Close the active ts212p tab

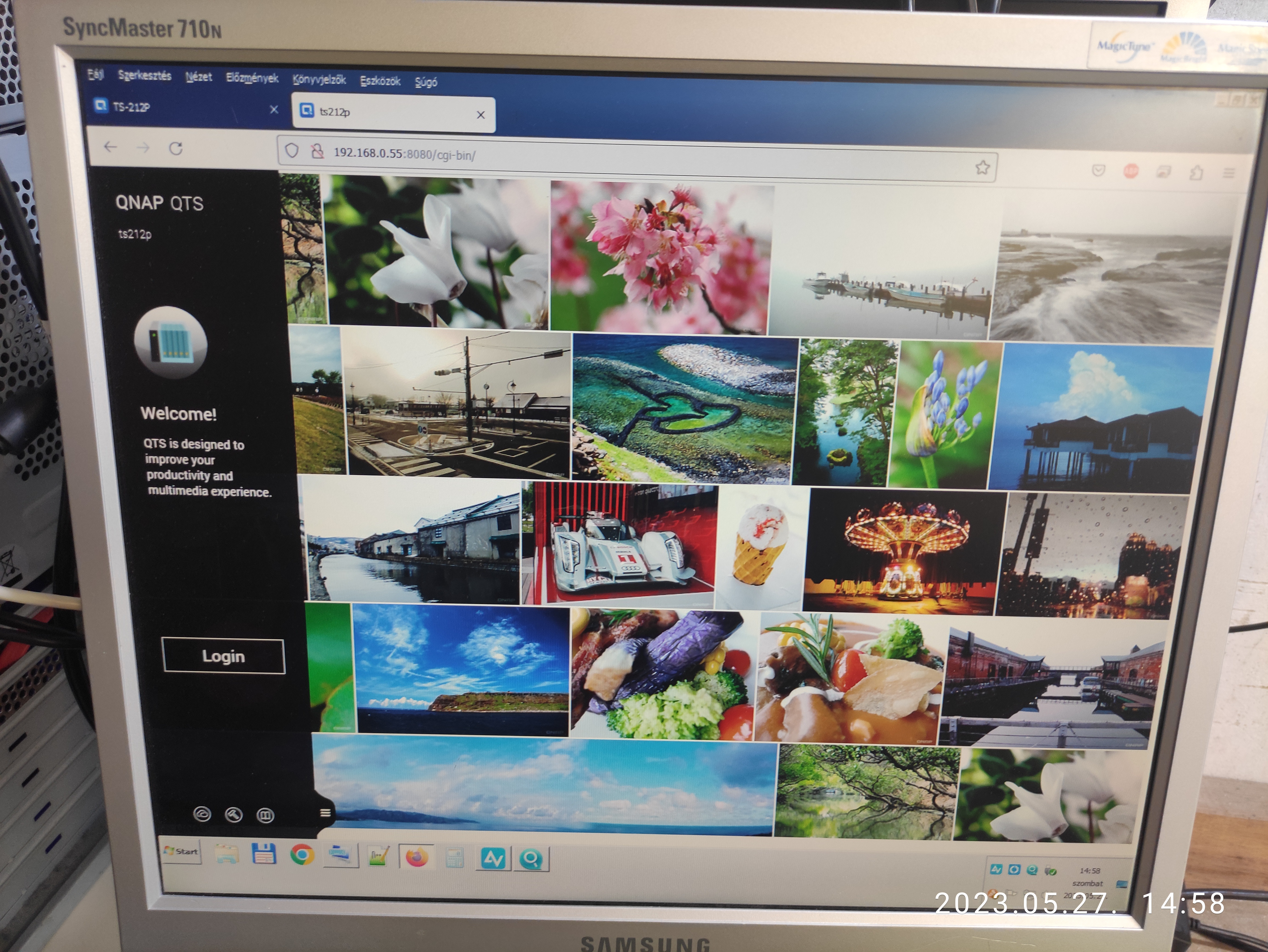click(x=481, y=115)
